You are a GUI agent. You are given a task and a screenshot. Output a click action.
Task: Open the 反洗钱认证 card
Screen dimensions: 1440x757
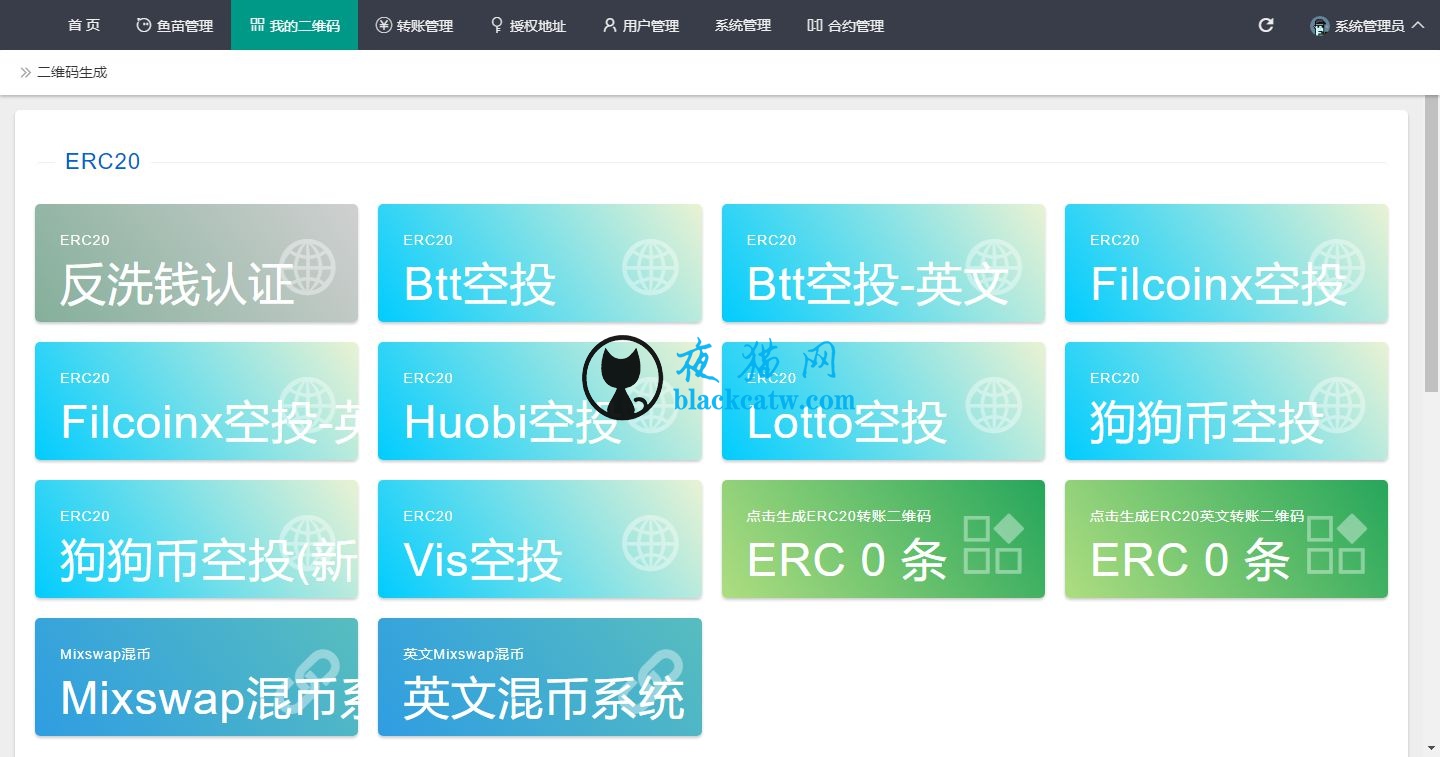click(196, 263)
